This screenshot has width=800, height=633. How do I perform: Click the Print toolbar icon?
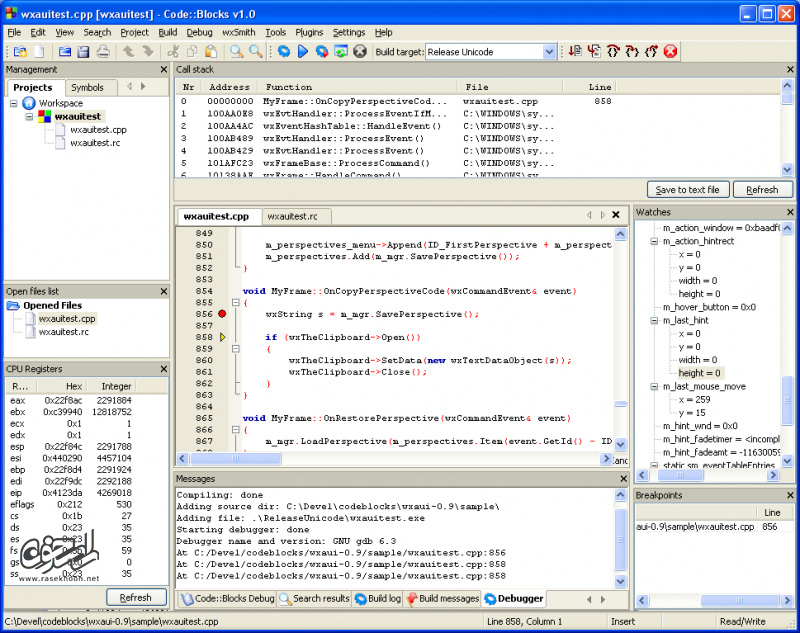click(103, 52)
